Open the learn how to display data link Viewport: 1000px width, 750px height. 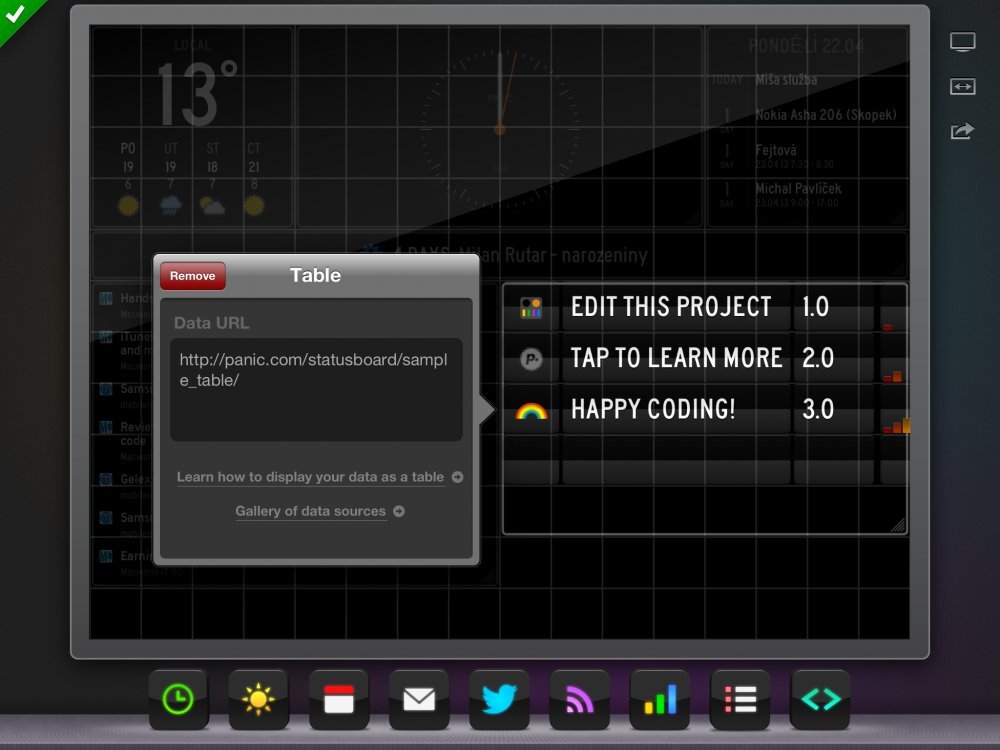coord(310,477)
